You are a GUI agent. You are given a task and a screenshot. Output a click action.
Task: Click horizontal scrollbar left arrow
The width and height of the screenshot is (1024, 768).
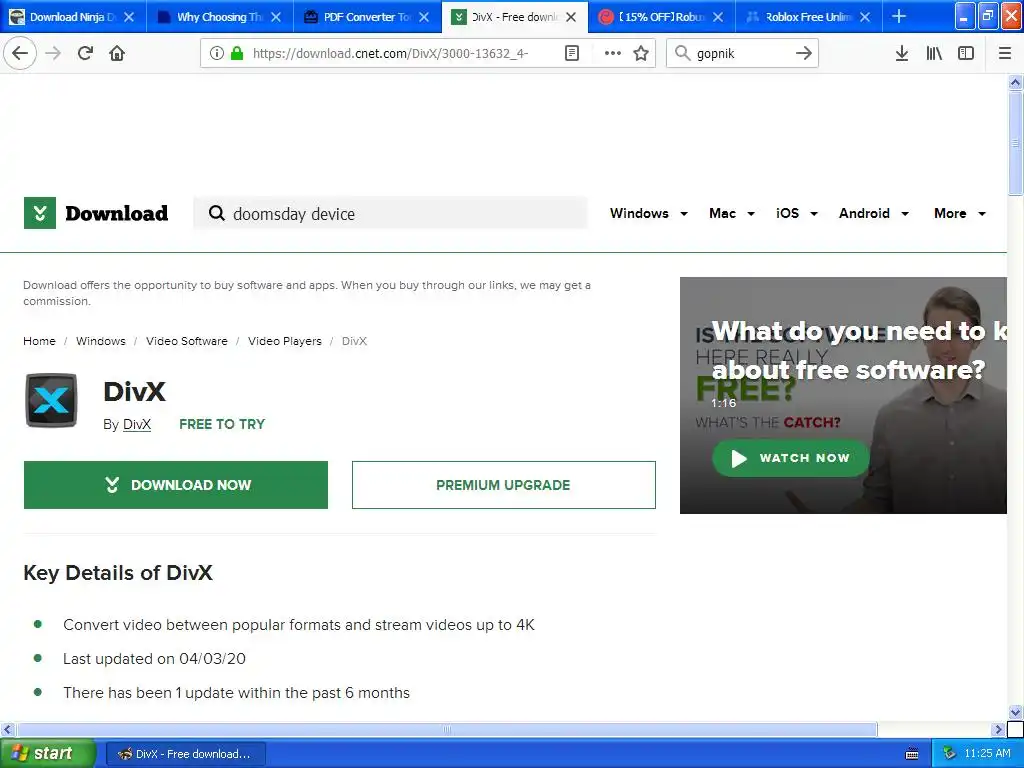click(7, 729)
